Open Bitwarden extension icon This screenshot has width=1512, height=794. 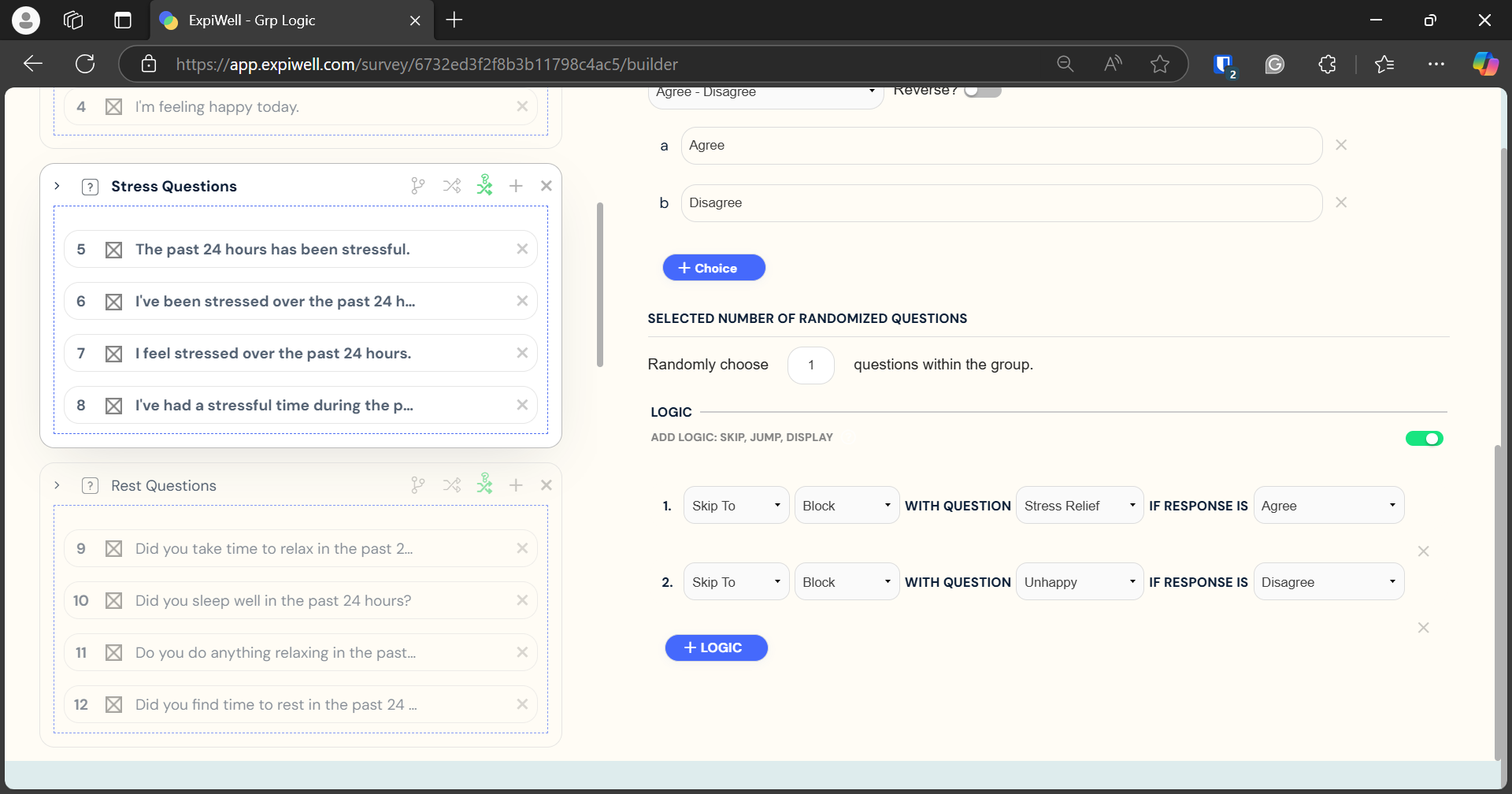(1225, 65)
